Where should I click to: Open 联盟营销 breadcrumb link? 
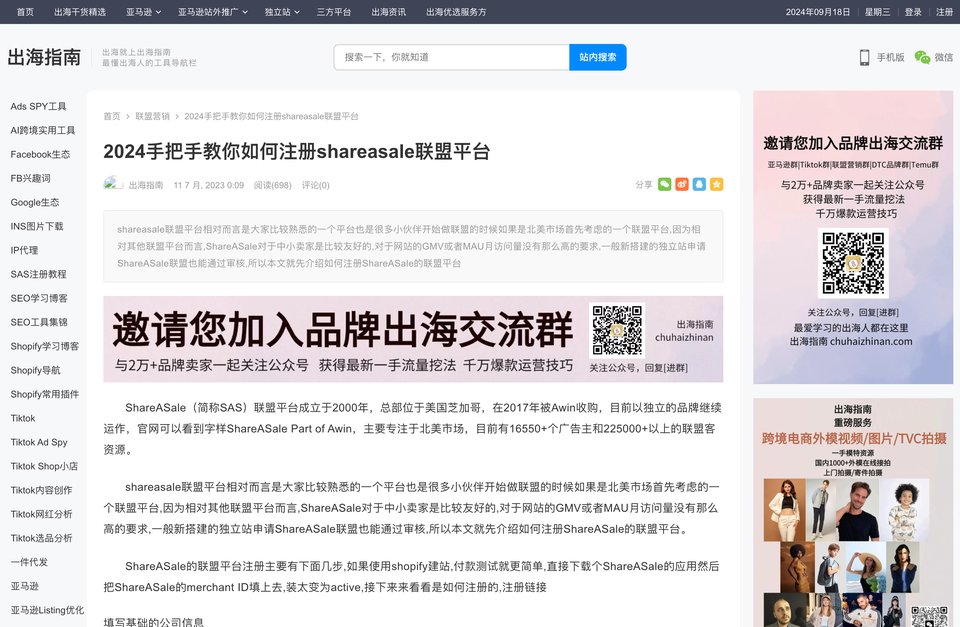(x=152, y=117)
